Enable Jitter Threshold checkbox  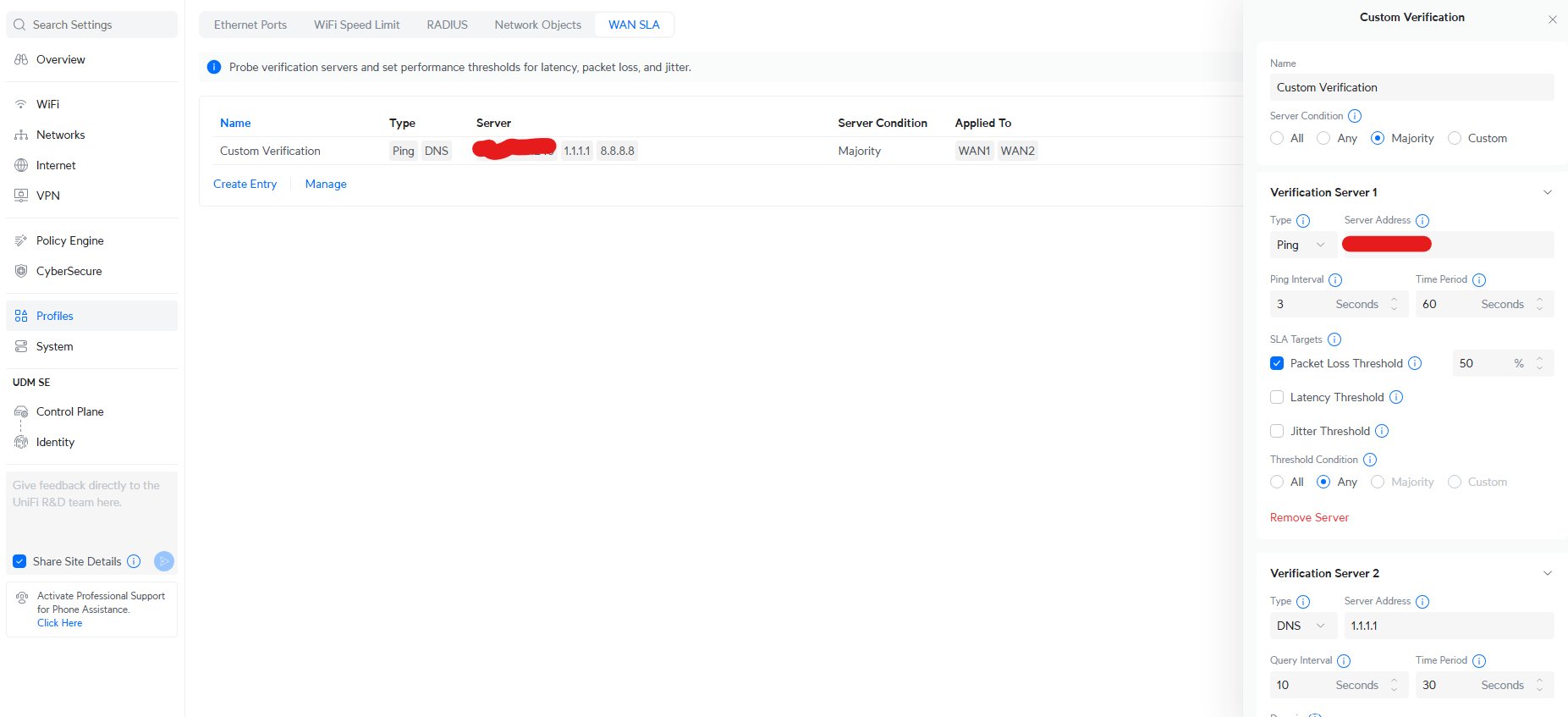[x=1277, y=431]
